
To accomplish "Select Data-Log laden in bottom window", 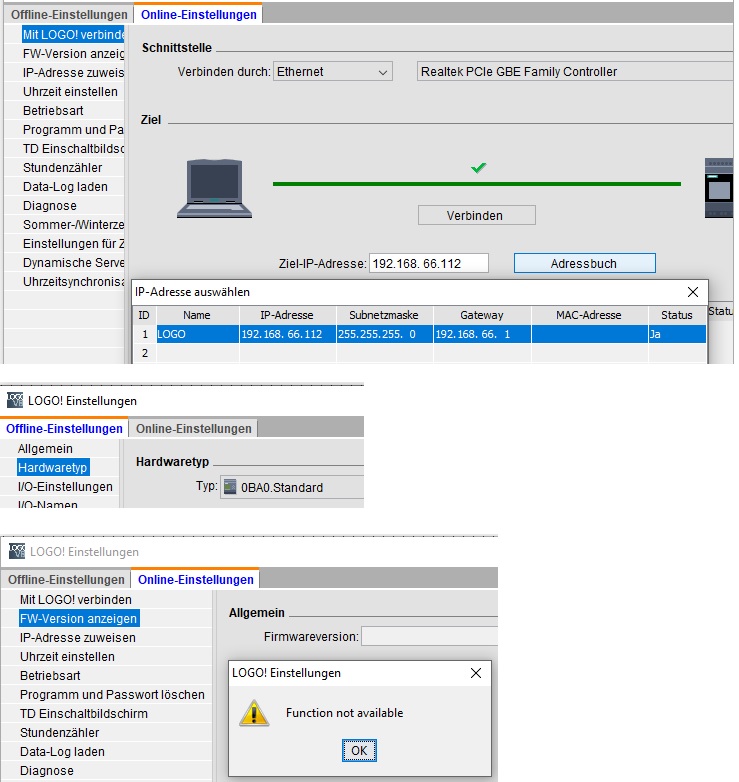I will (x=62, y=751).
